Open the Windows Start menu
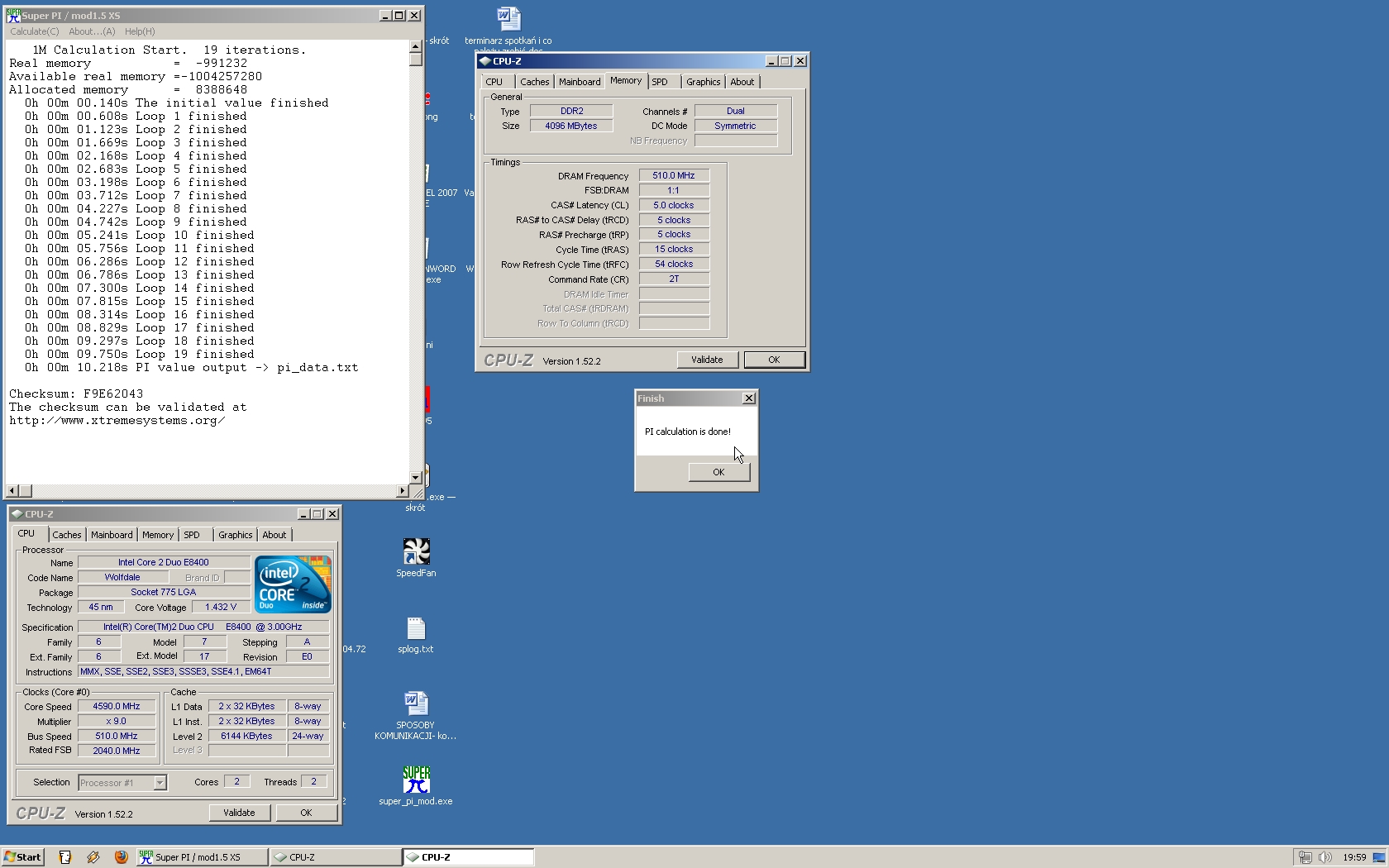This screenshot has width=1389, height=868. 23,857
